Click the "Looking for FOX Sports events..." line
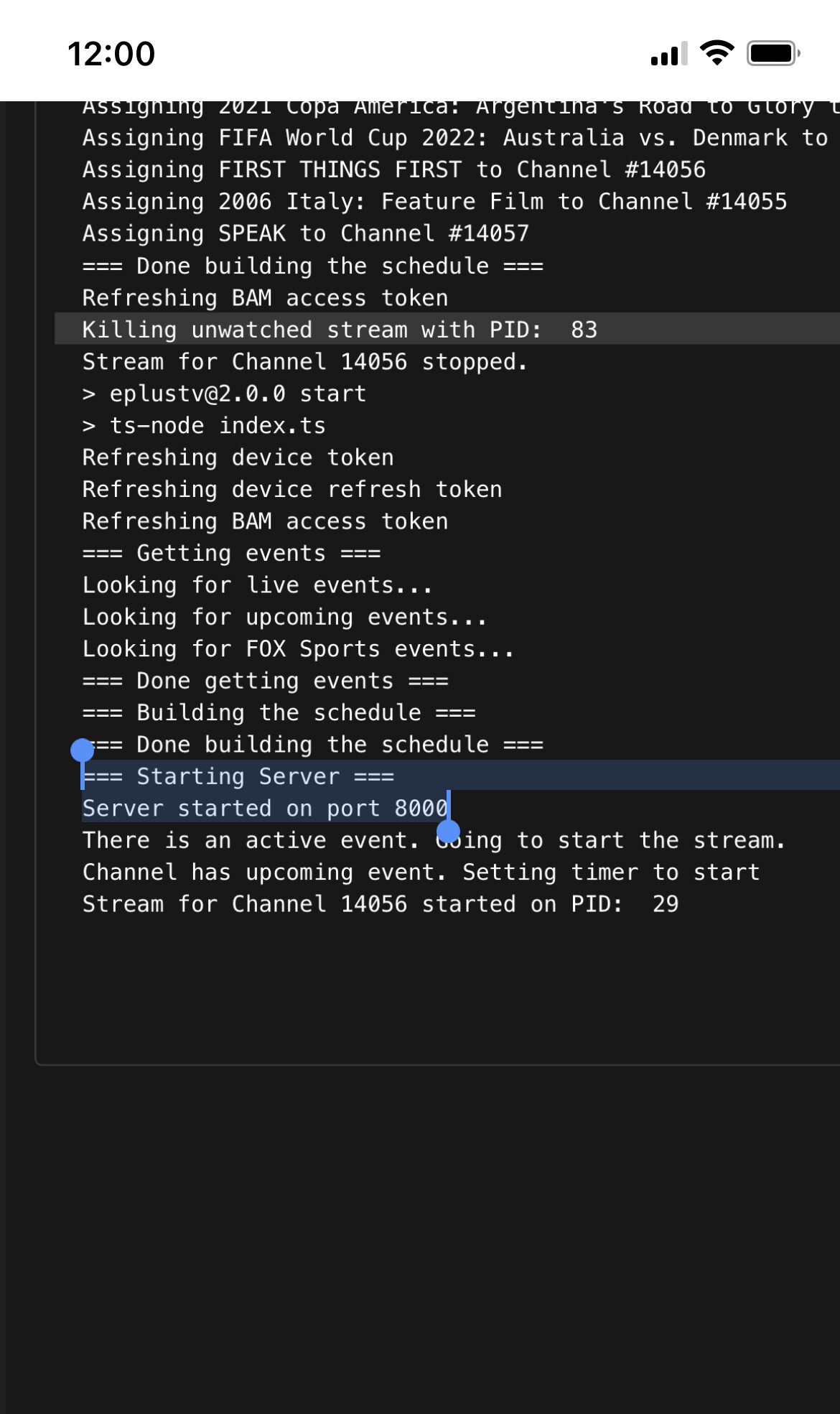Viewport: 840px width, 1414px height. click(x=298, y=649)
